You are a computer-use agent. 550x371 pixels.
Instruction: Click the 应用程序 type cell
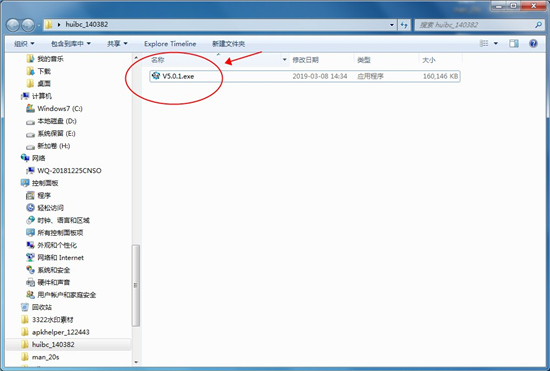point(370,76)
